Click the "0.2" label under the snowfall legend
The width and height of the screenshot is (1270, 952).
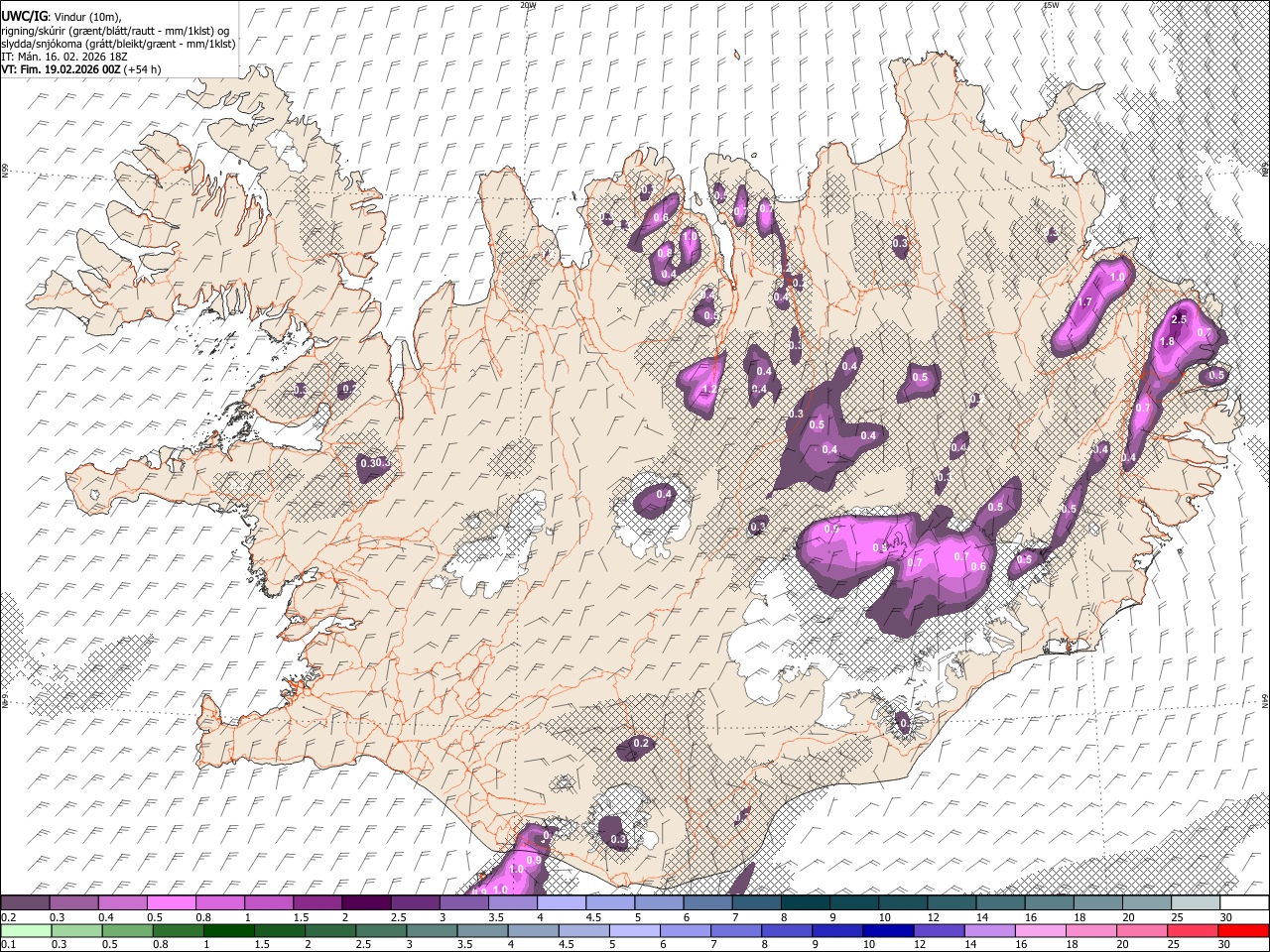pyautogui.click(x=7, y=917)
